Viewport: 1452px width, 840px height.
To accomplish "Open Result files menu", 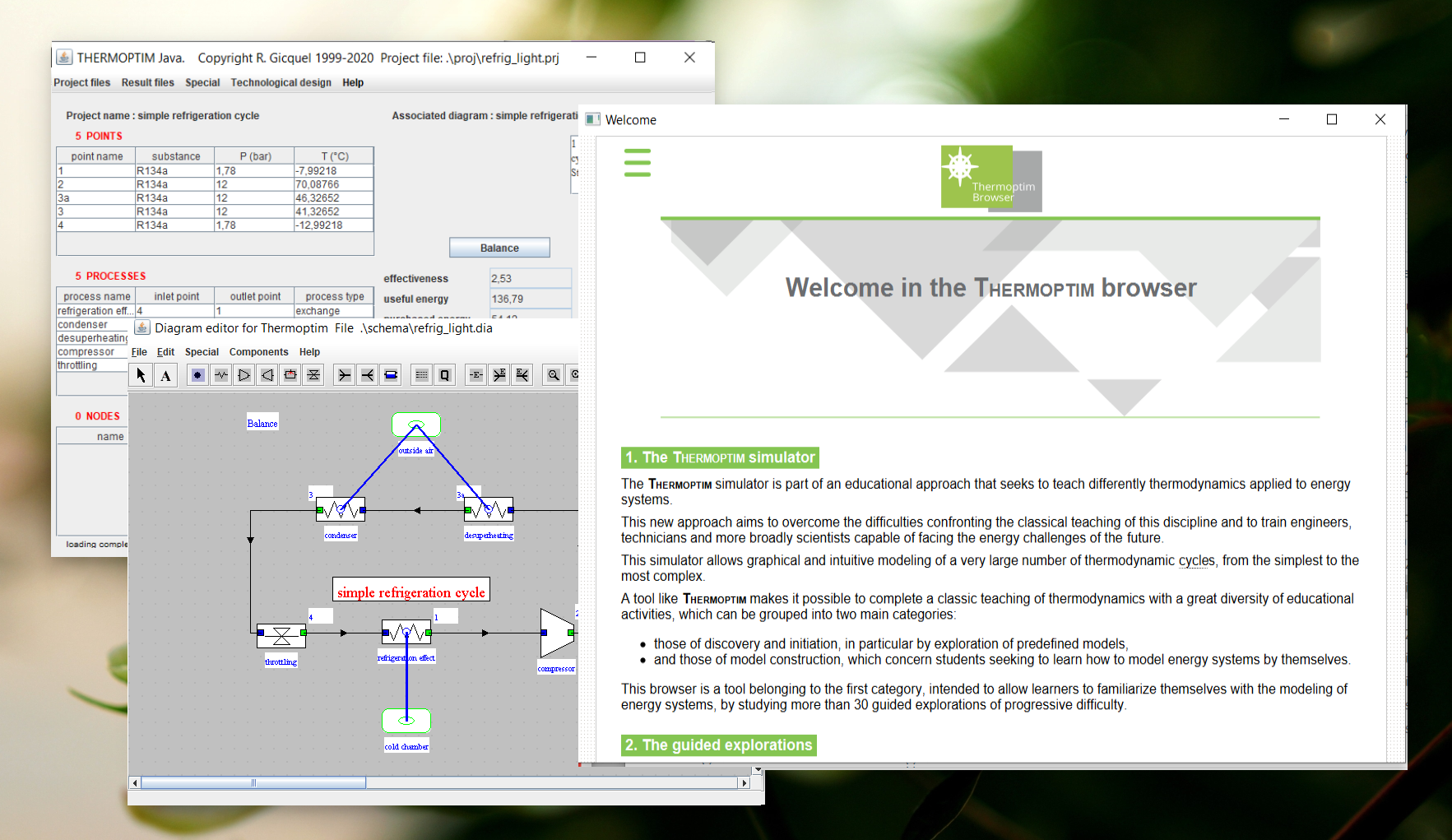I will [x=148, y=82].
